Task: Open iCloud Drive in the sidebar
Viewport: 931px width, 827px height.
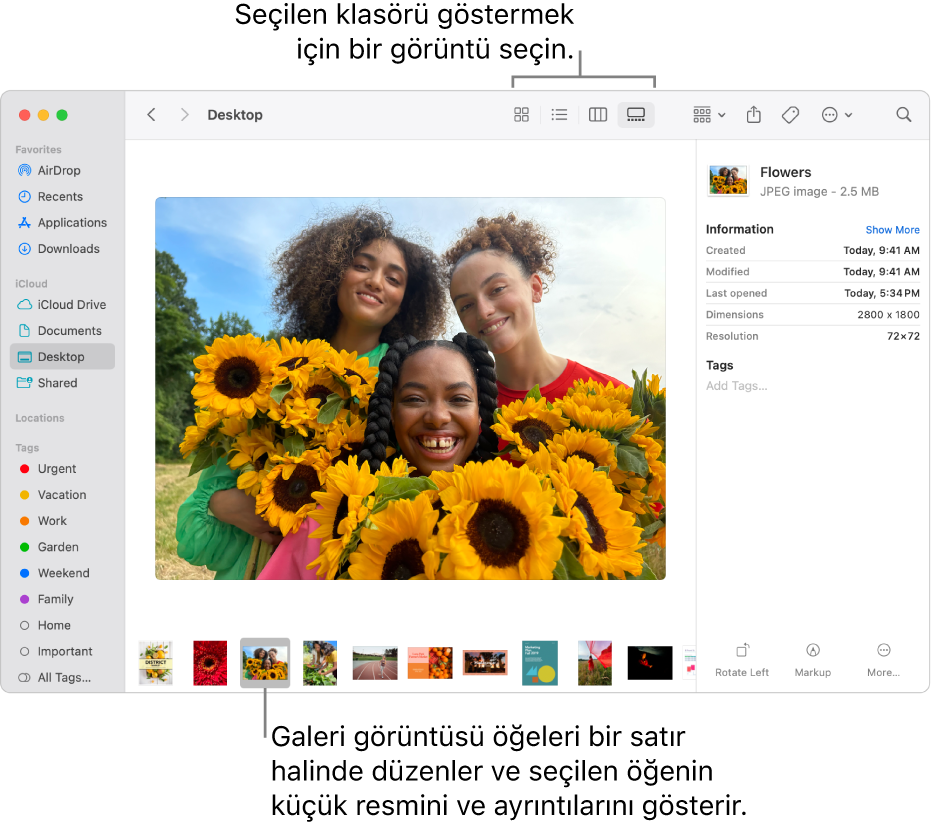Action: [x=62, y=305]
